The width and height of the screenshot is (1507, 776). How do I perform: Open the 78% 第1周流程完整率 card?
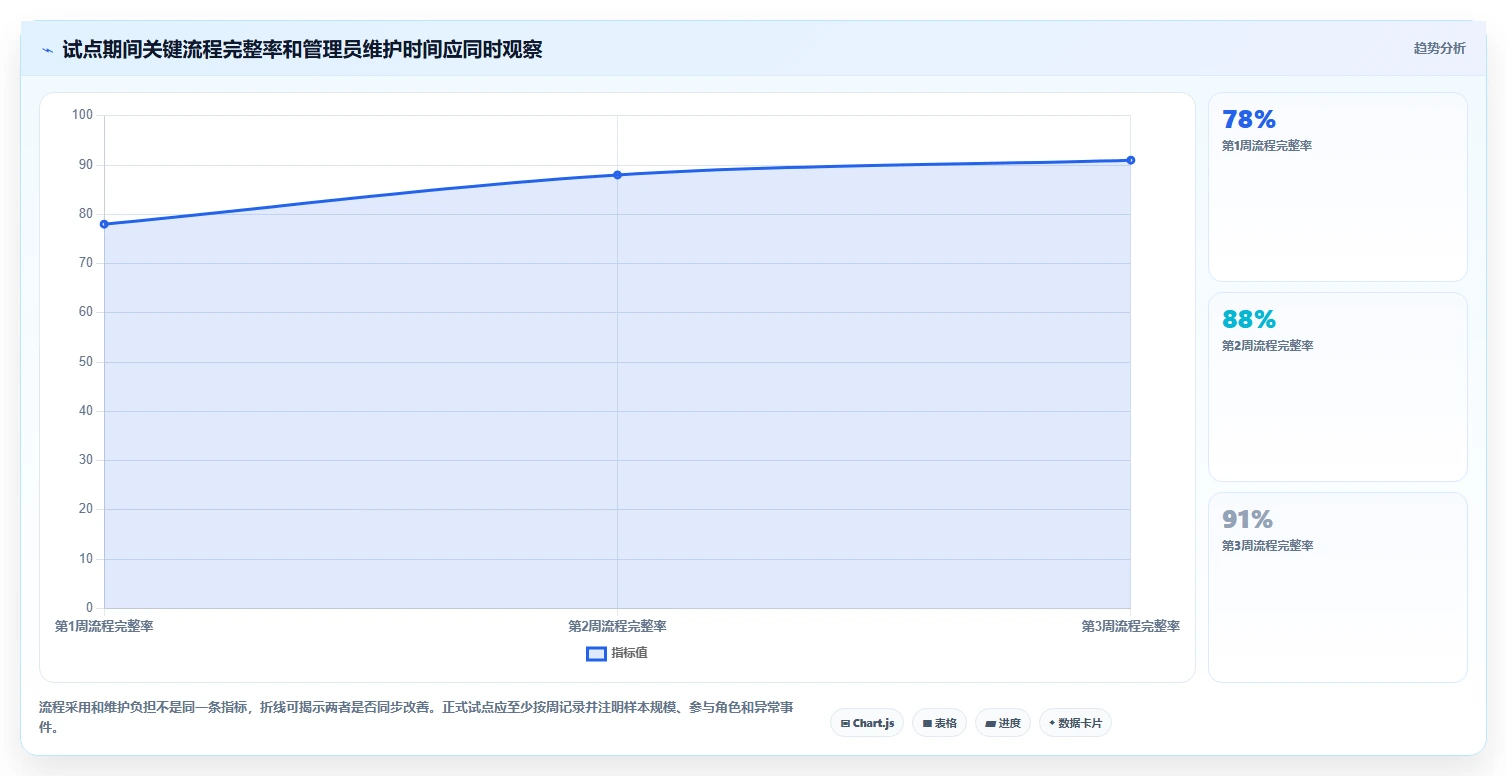click(x=1337, y=187)
